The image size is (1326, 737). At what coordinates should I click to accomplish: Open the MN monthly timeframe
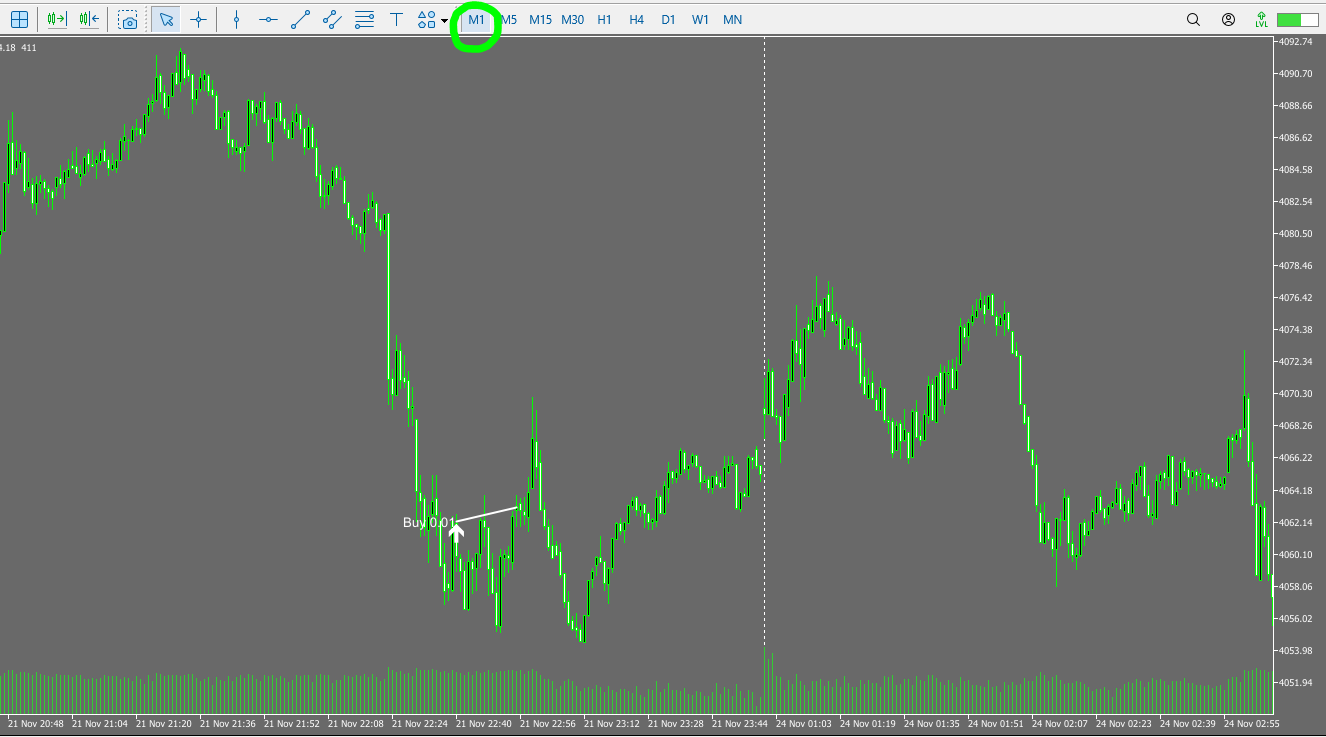tap(732, 19)
